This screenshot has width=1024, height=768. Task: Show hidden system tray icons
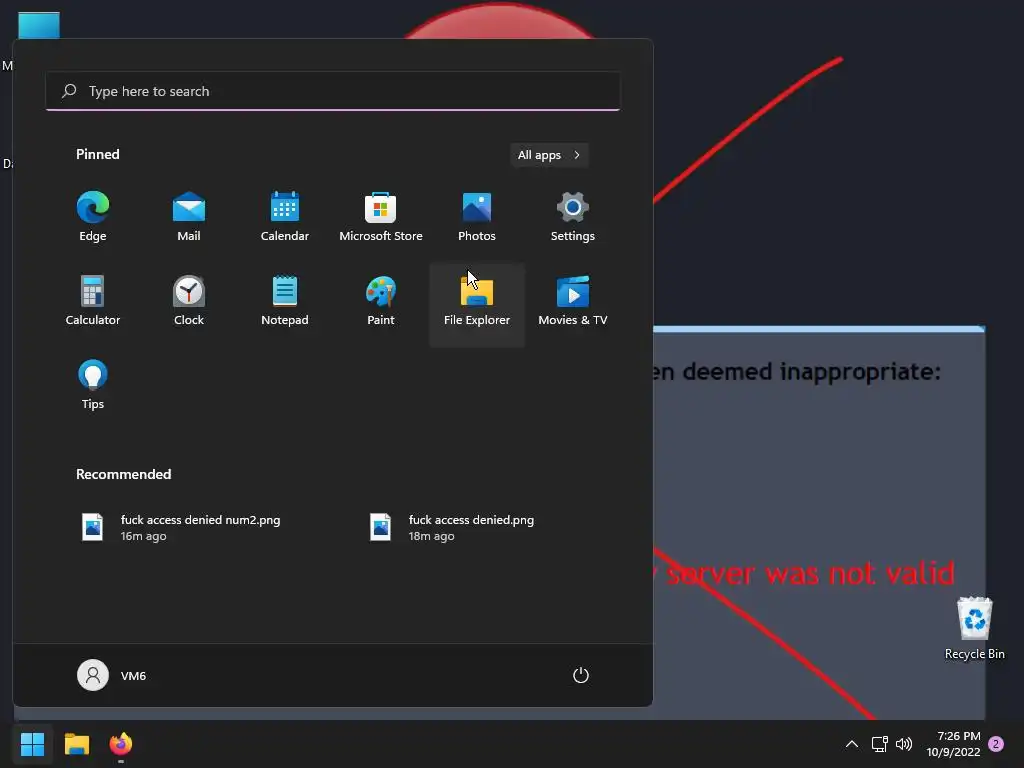click(852, 744)
